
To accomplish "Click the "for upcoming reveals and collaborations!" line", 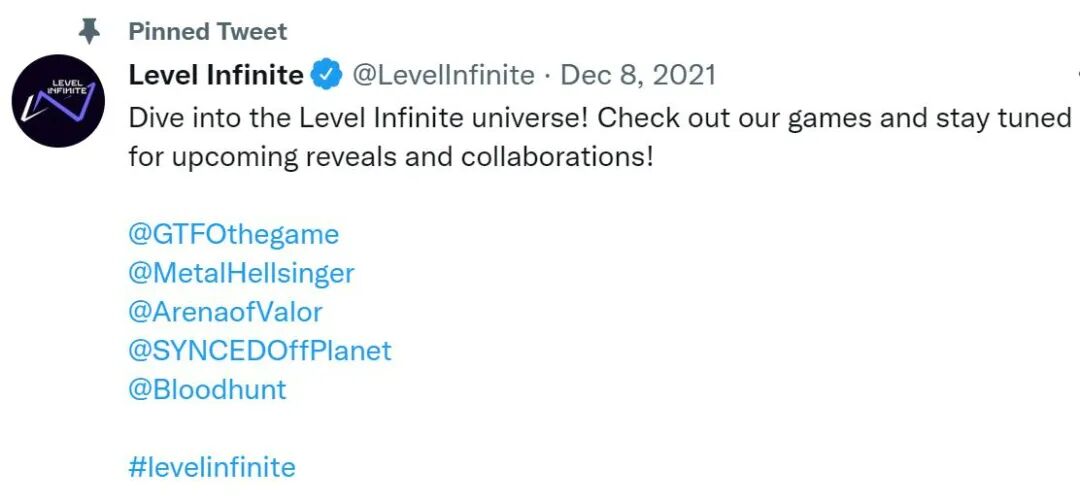I will tap(390, 157).
